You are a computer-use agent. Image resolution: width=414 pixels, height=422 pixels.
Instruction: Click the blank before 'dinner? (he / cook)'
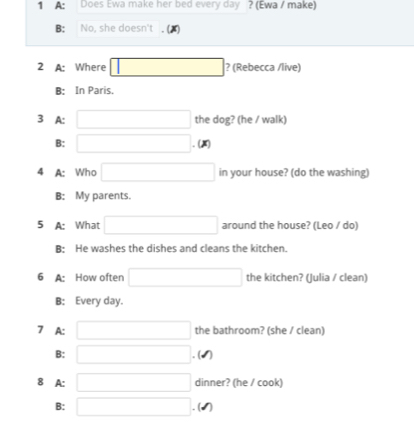134,382
